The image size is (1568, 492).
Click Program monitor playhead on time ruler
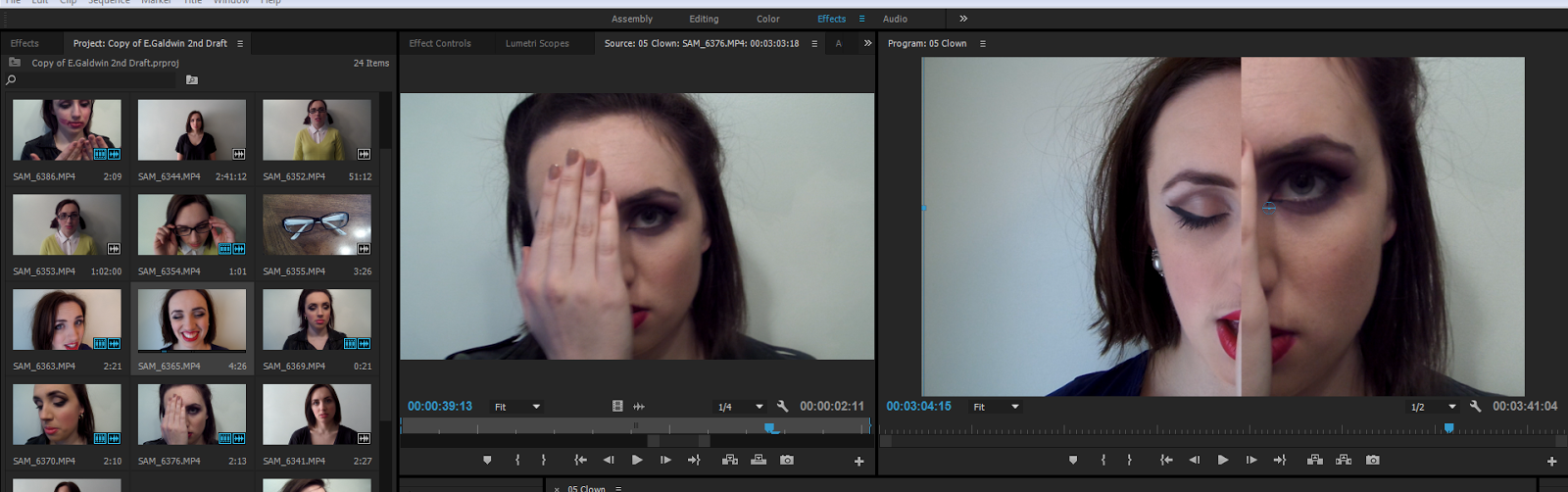[x=1448, y=427]
